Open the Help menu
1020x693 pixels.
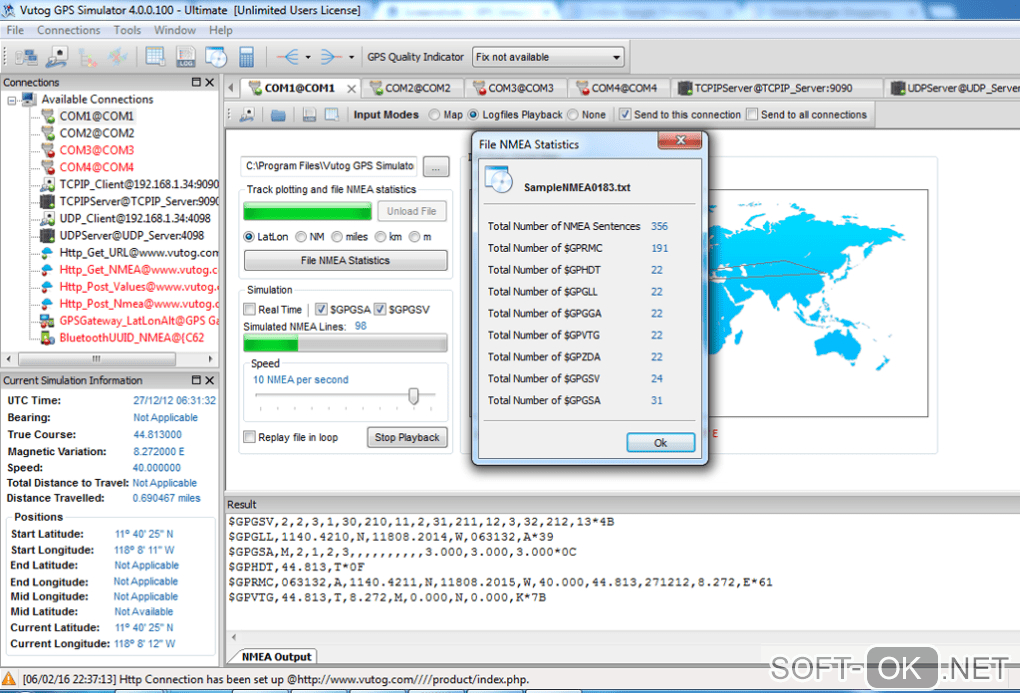(221, 30)
